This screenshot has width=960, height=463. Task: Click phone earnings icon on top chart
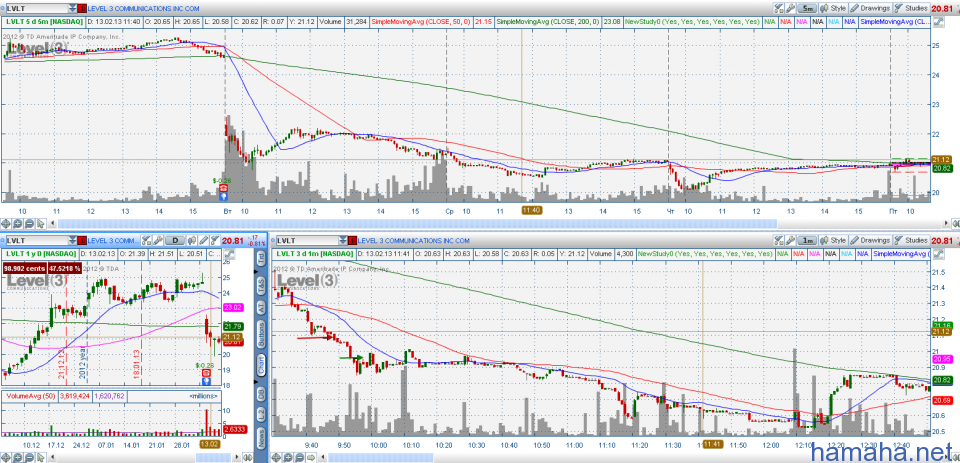[223, 189]
